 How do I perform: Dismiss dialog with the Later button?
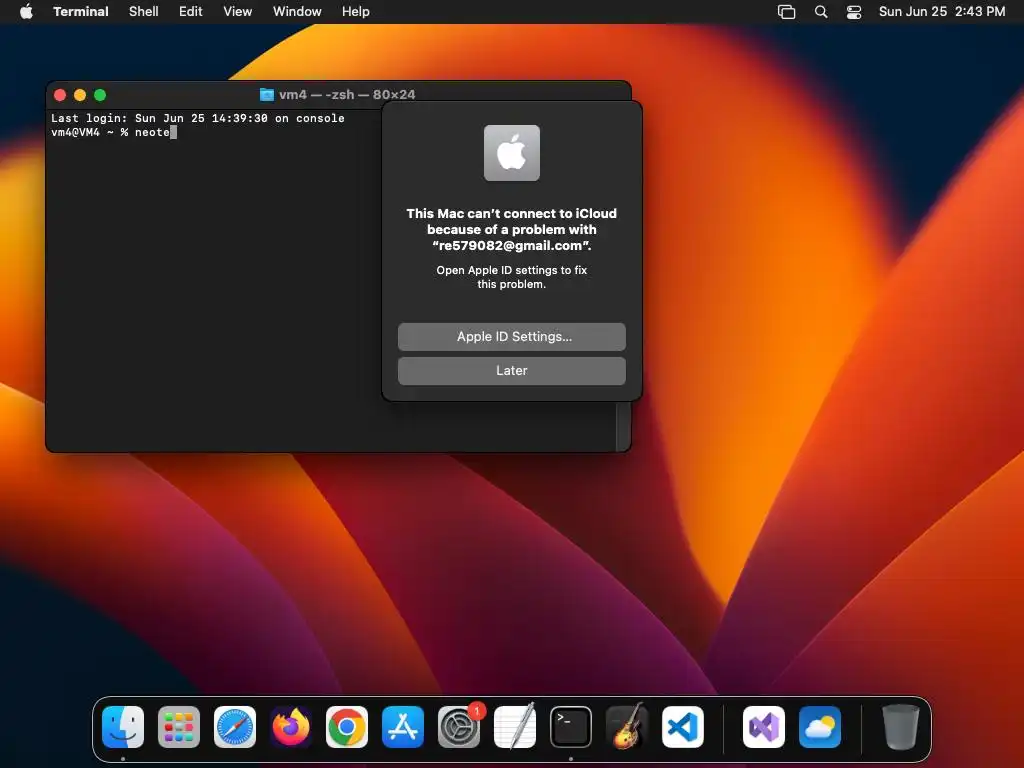coord(511,370)
